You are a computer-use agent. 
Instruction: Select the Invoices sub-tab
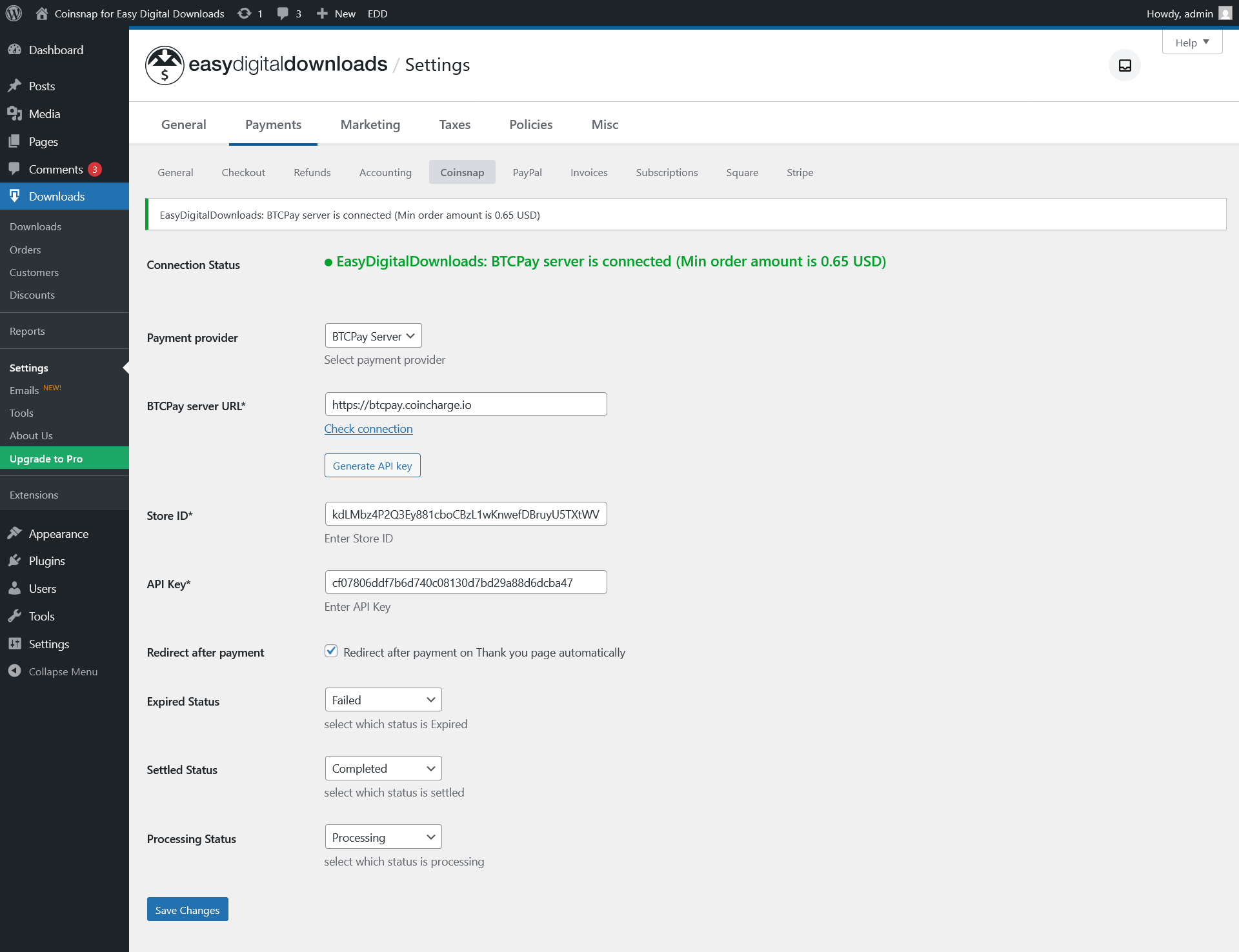589,172
